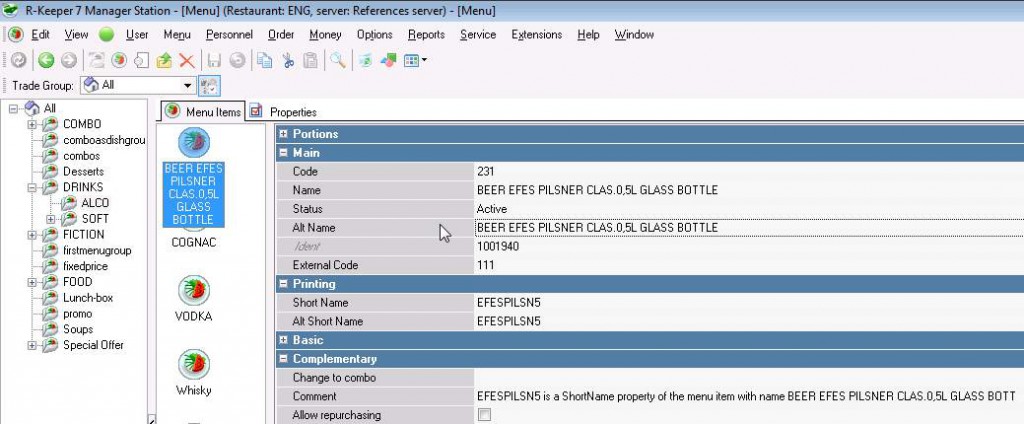Click the Desserts folder icon in tree
Screen dimensions: 1024x424
coord(50,172)
